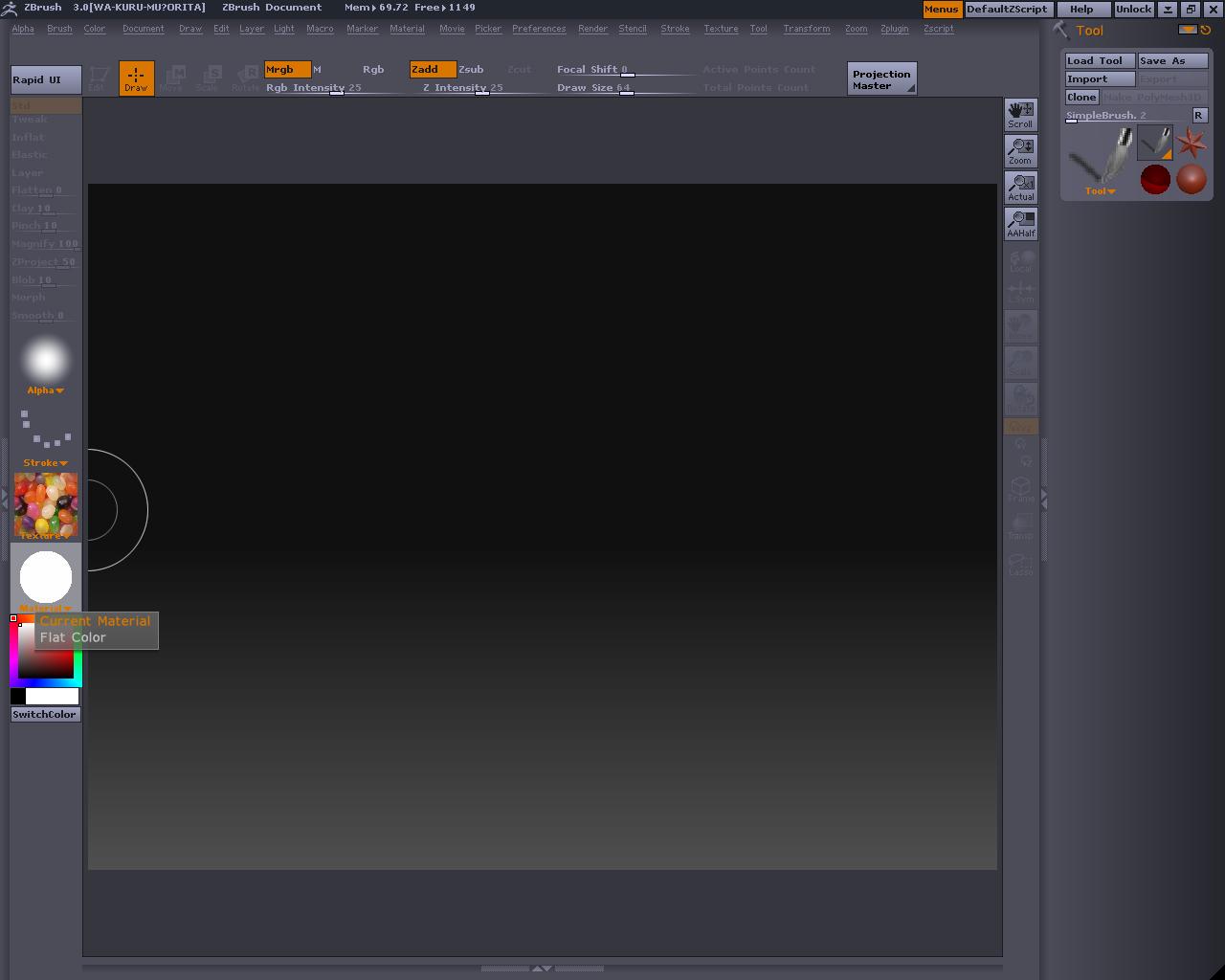
Task: Activate the Draw mode button
Action: coord(136,78)
